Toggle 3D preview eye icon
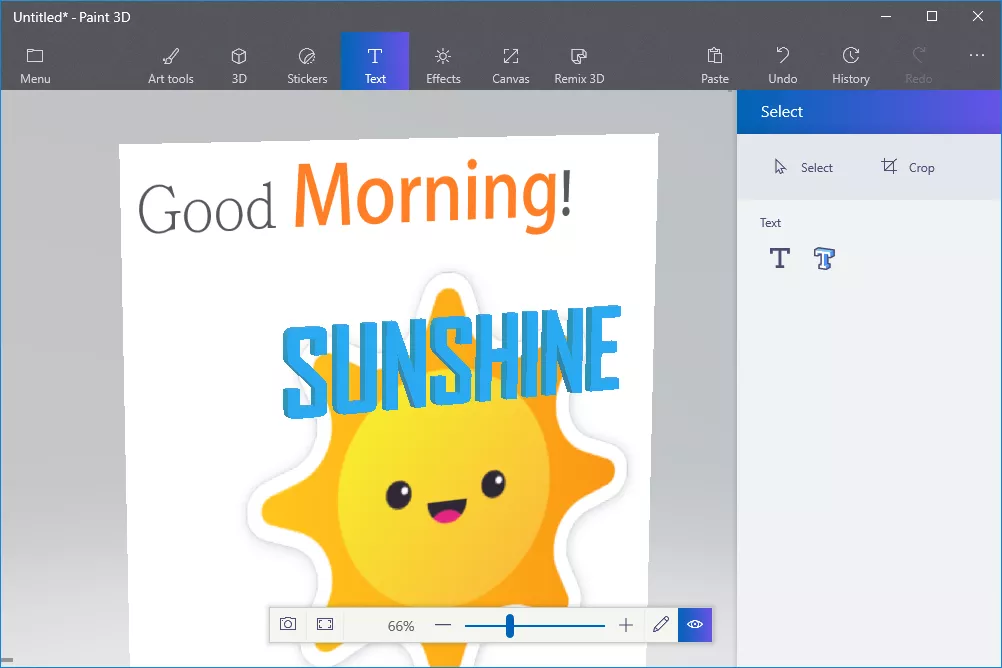This screenshot has height=668, width=1002. (695, 625)
